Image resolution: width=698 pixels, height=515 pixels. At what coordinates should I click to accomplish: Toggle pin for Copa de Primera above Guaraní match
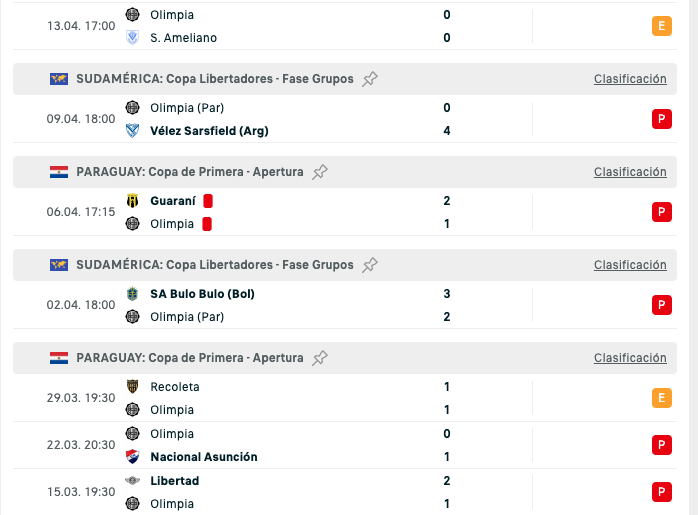[320, 172]
